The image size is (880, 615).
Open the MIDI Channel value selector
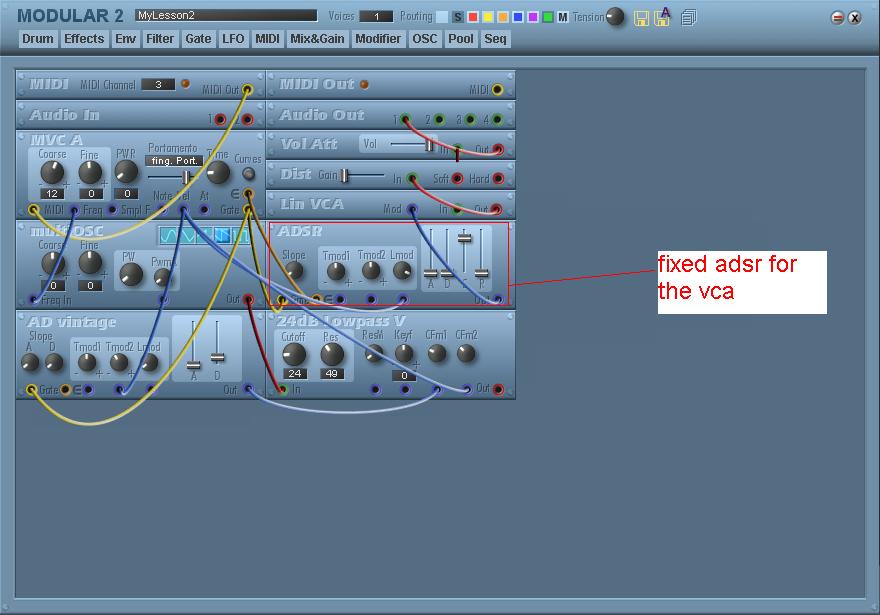click(x=158, y=85)
